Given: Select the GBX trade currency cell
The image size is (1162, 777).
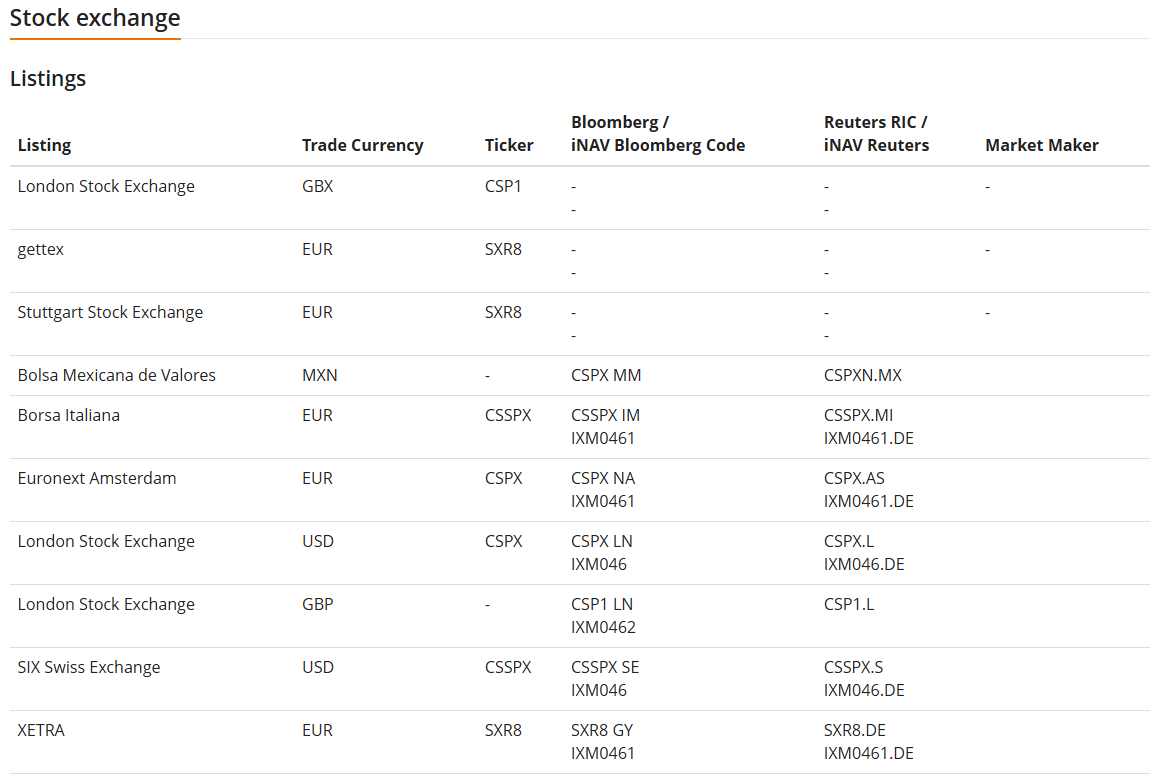Looking at the screenshot, I should pos(318,186).
